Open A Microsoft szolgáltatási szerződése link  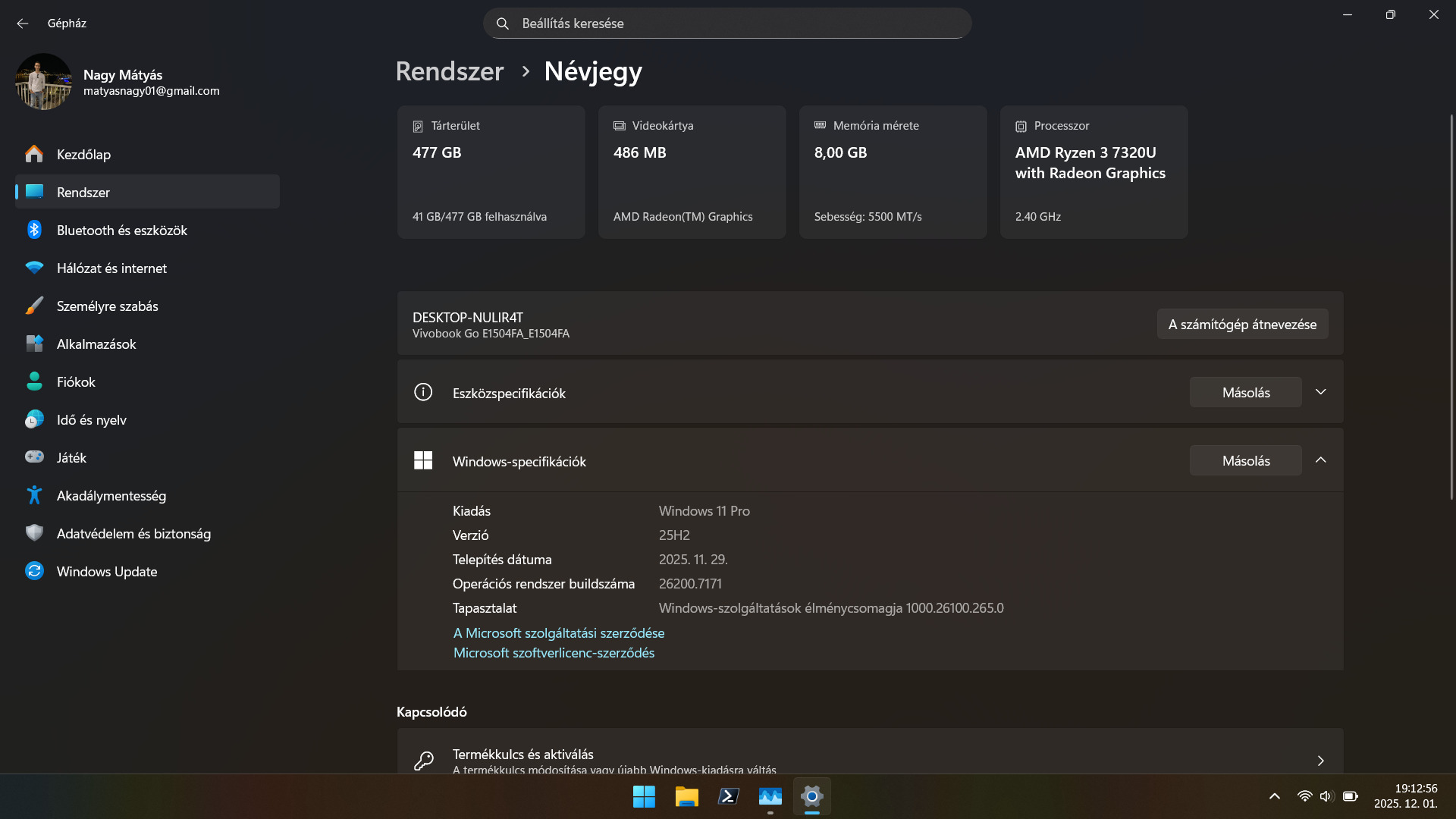(559, 633)
